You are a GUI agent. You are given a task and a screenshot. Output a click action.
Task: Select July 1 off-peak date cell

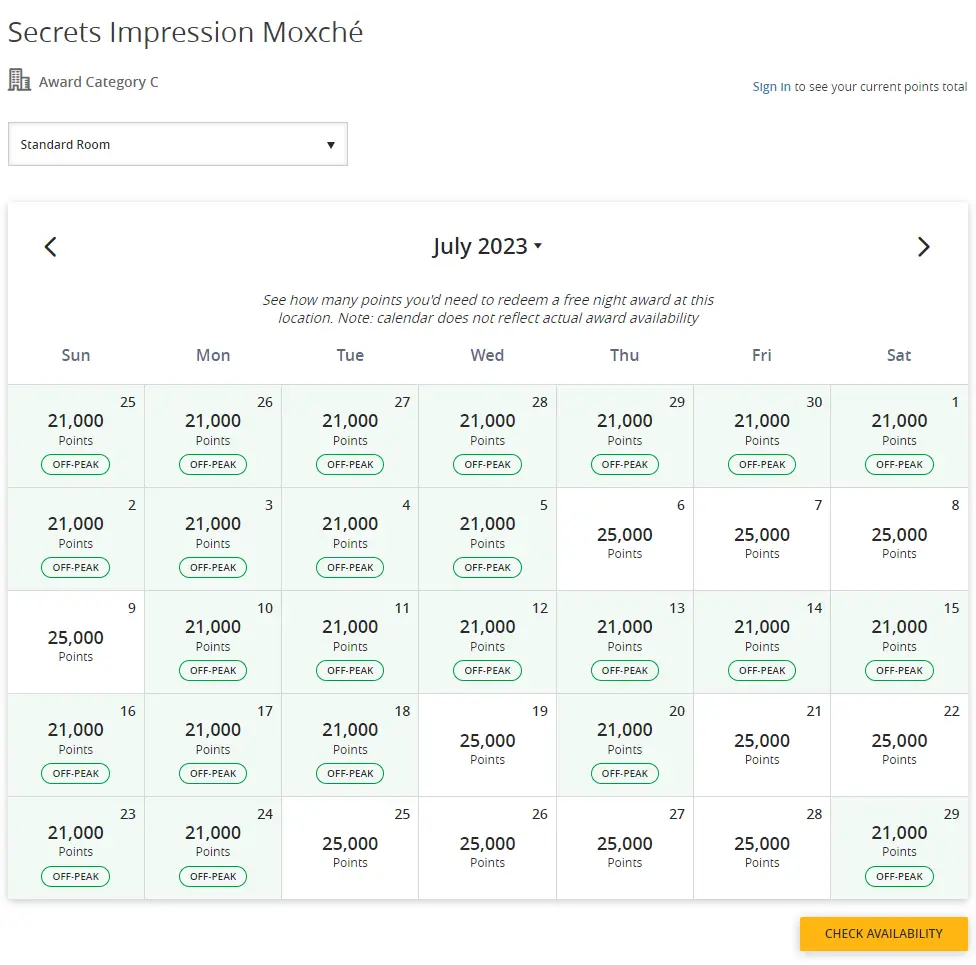click(898, 436)
